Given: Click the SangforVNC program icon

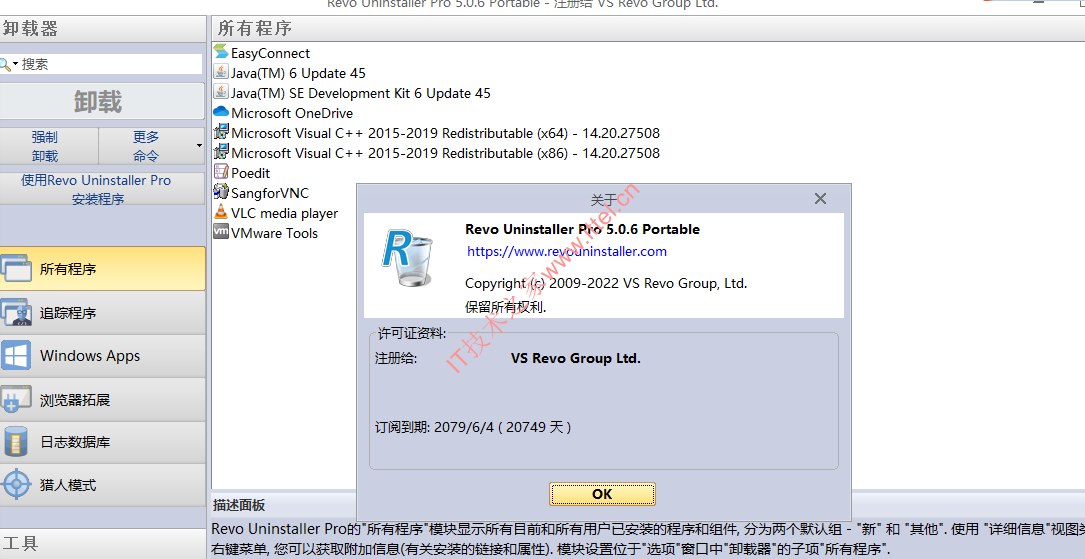Looking at the screenshot, I should coord(221,192).
